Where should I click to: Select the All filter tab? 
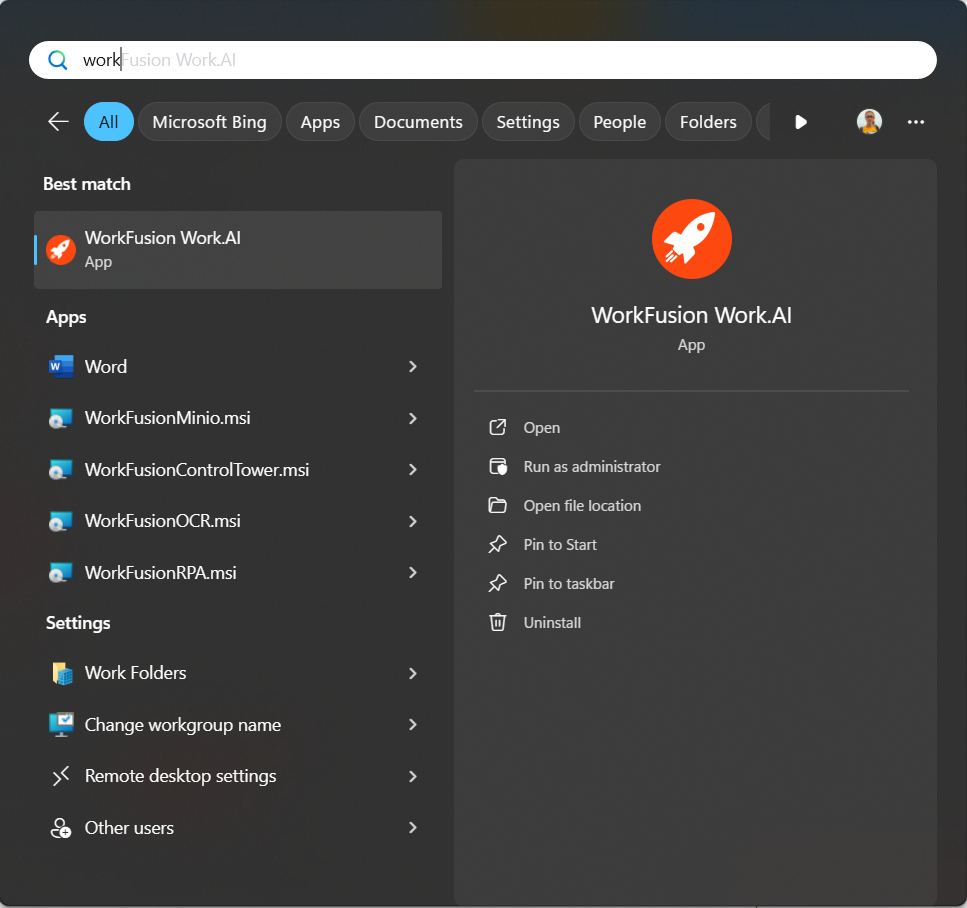tap(109, 122)
